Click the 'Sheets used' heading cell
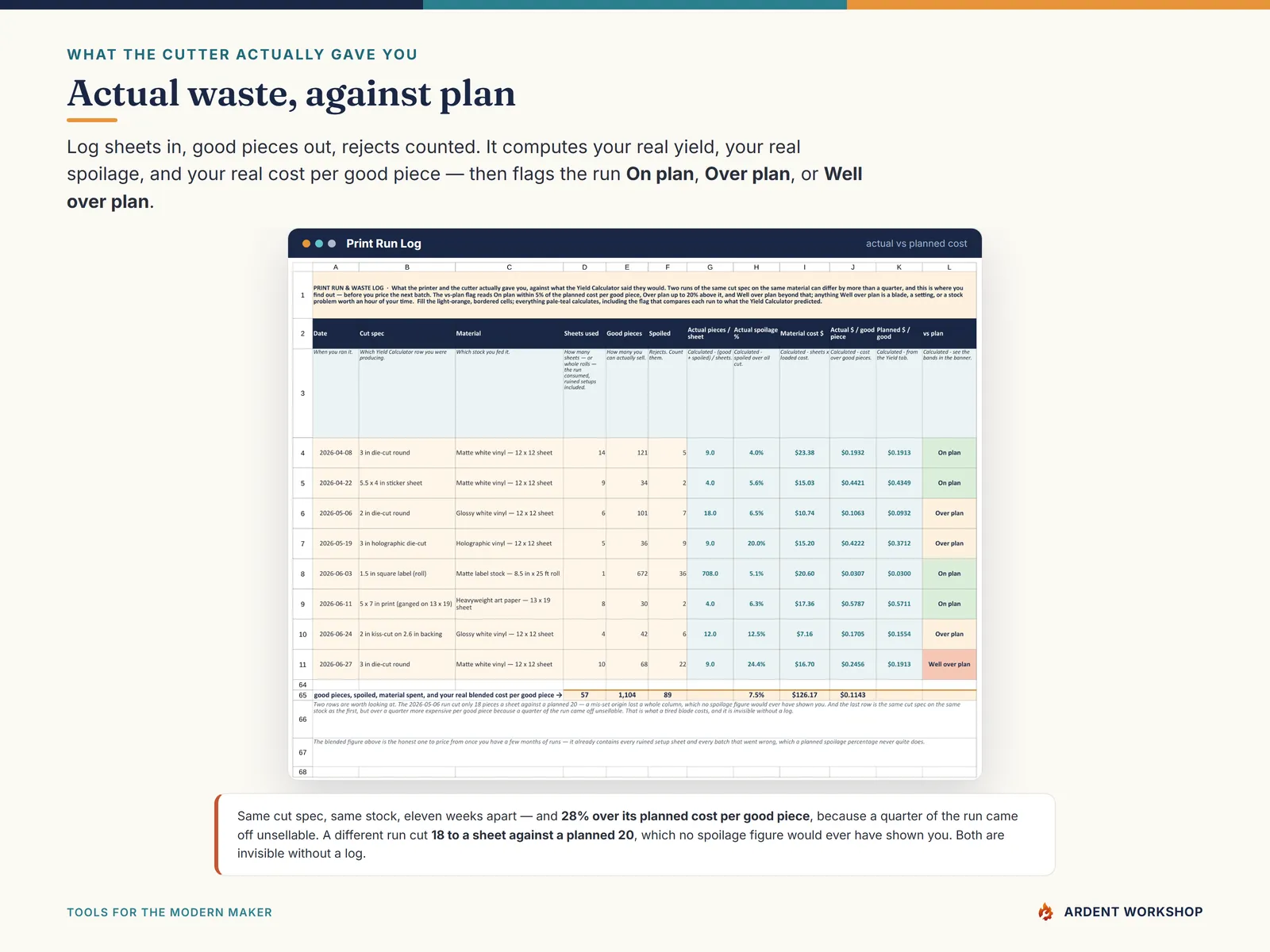The image size is (1270, 952). (584, 333)
